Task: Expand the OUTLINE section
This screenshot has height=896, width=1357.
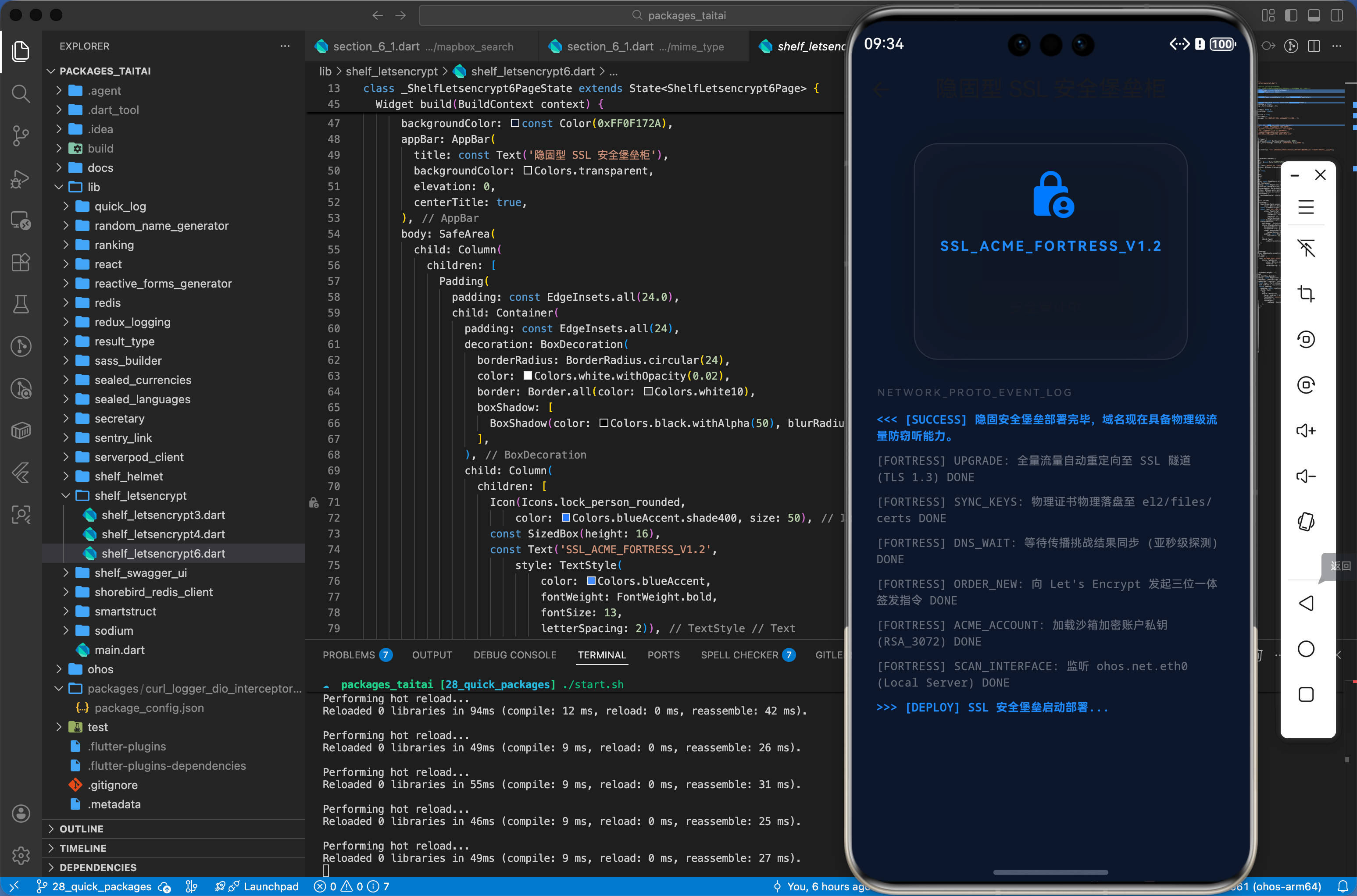Action: point(81,828)
